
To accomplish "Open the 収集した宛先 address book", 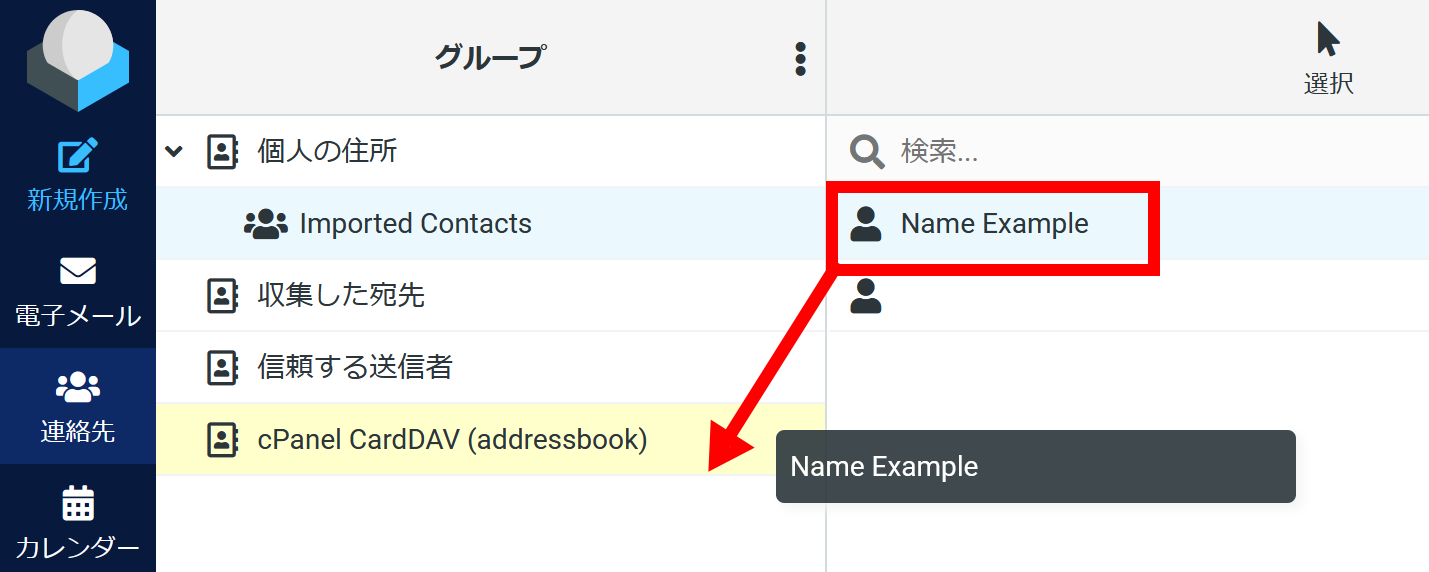I will pos(341,295).
